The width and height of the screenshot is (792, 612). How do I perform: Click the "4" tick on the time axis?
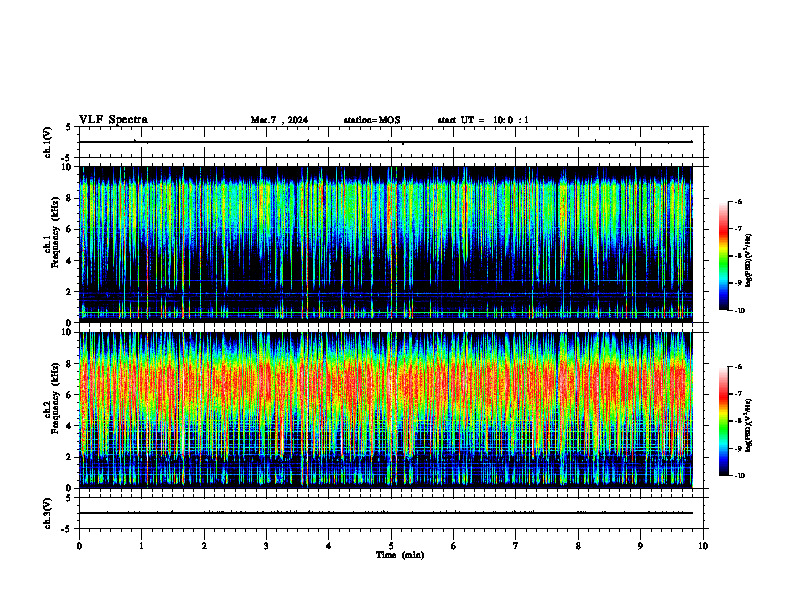tap(329, 546)
